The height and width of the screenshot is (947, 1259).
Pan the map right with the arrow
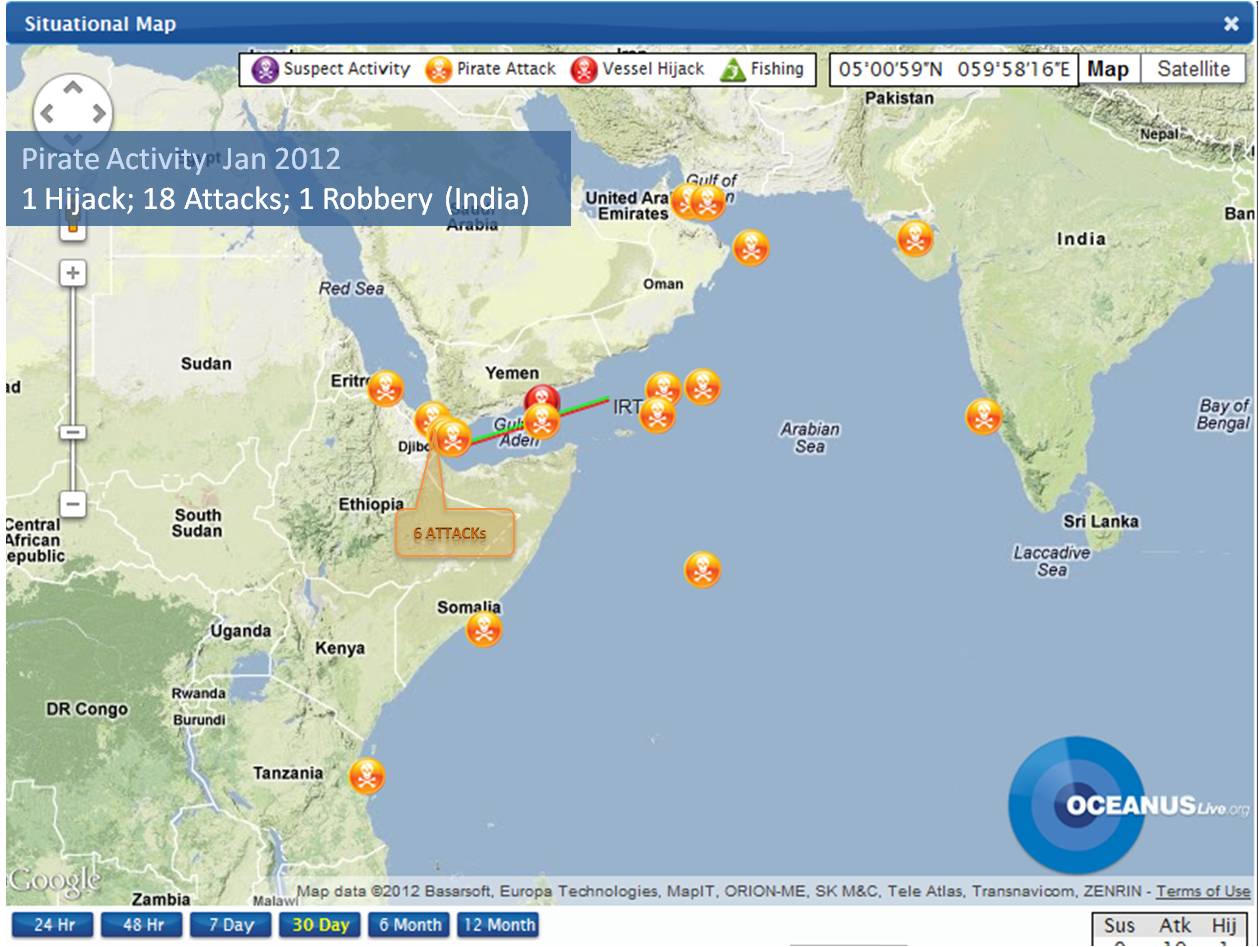pyautogui.click(x=98, y=114)
